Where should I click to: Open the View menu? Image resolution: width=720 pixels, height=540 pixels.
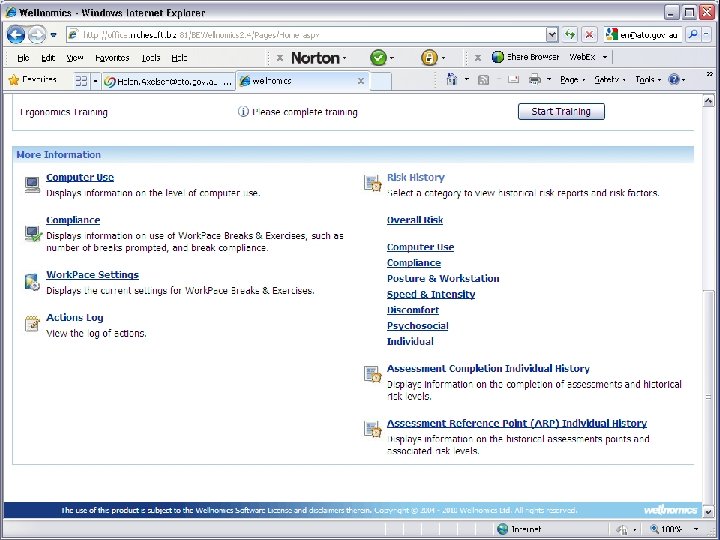click(x=75, y=58)
